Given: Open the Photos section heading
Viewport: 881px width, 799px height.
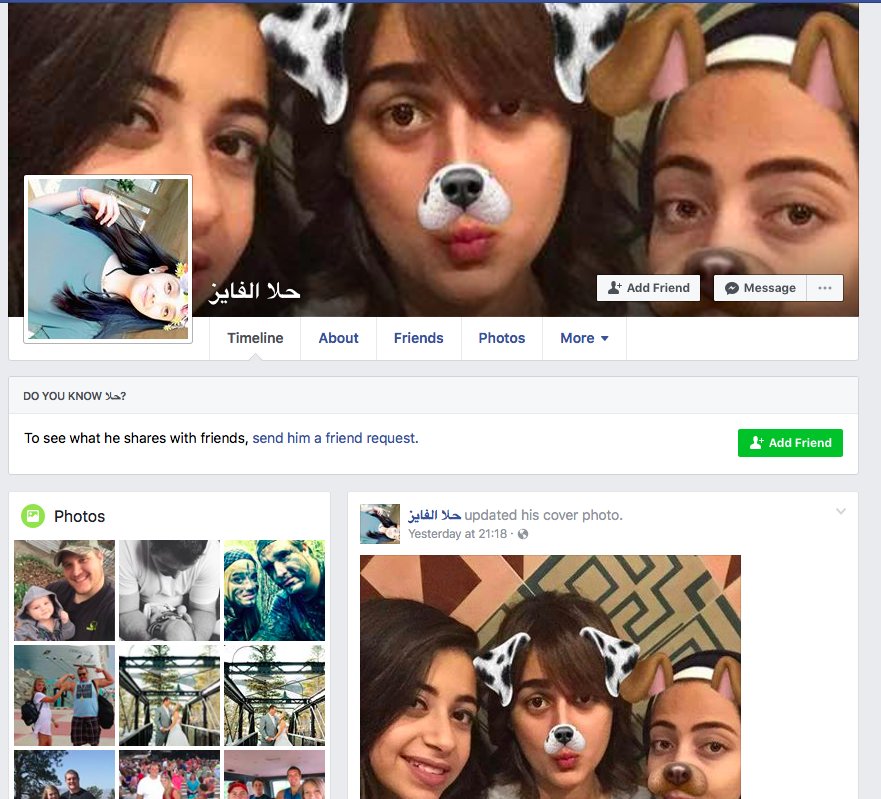Looking at the screenshot, I should tap(79, 516).
